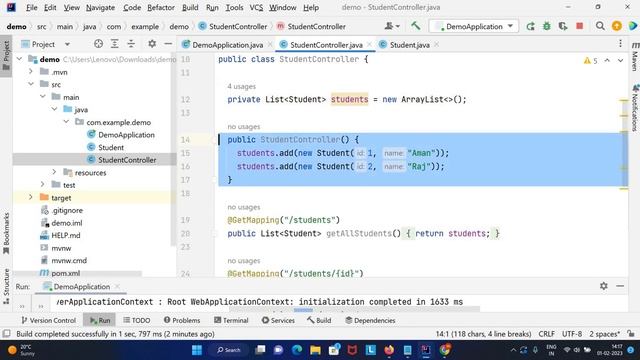Open the Maven side panel
Screen dimensions: 640x360
click(635, 56)
